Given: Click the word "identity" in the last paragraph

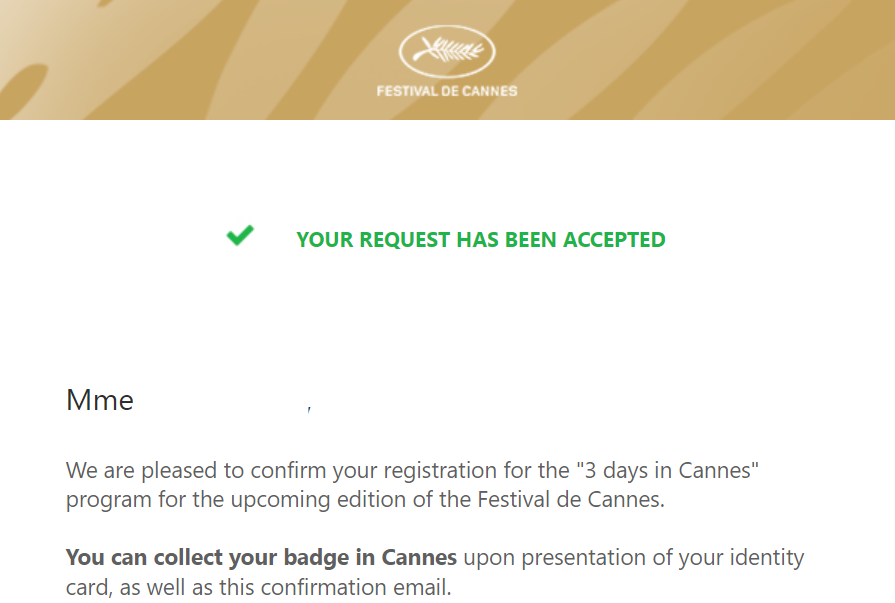Looking at the screenshot, I should pyautogui.click(x=768, y=557).
